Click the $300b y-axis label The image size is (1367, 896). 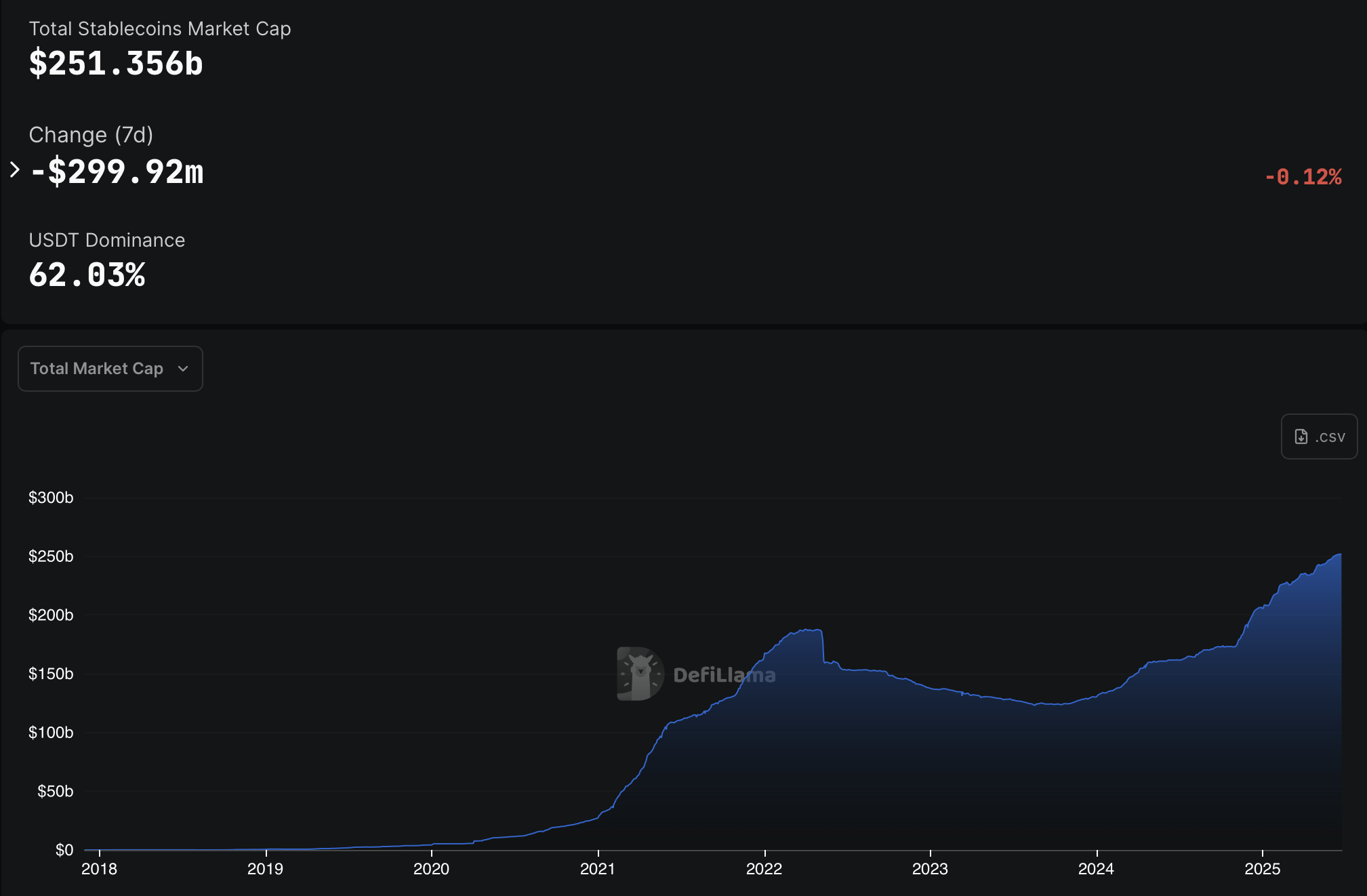[51, 497]
